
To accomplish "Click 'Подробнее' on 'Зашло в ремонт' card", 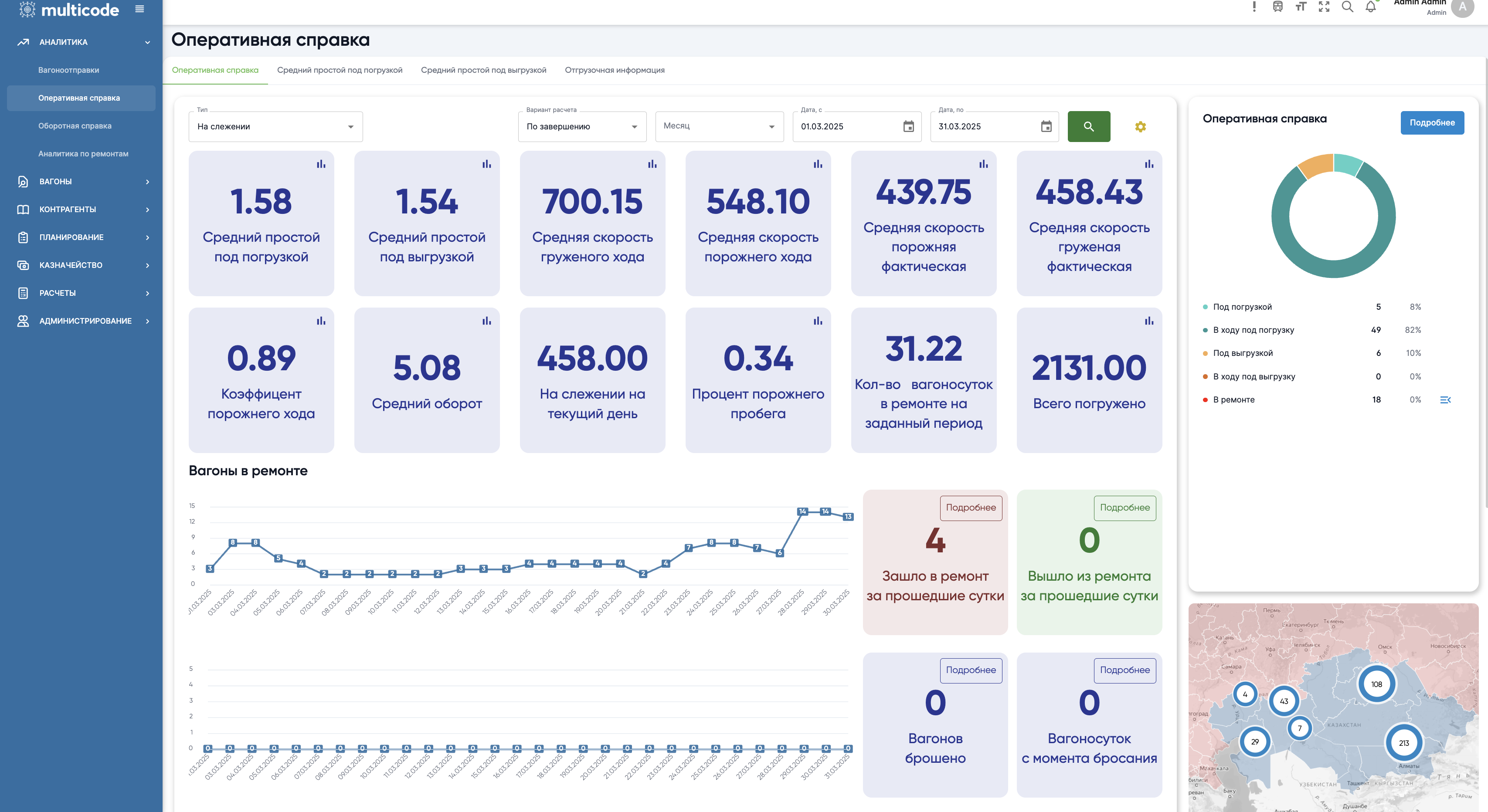I will (971, 507).
